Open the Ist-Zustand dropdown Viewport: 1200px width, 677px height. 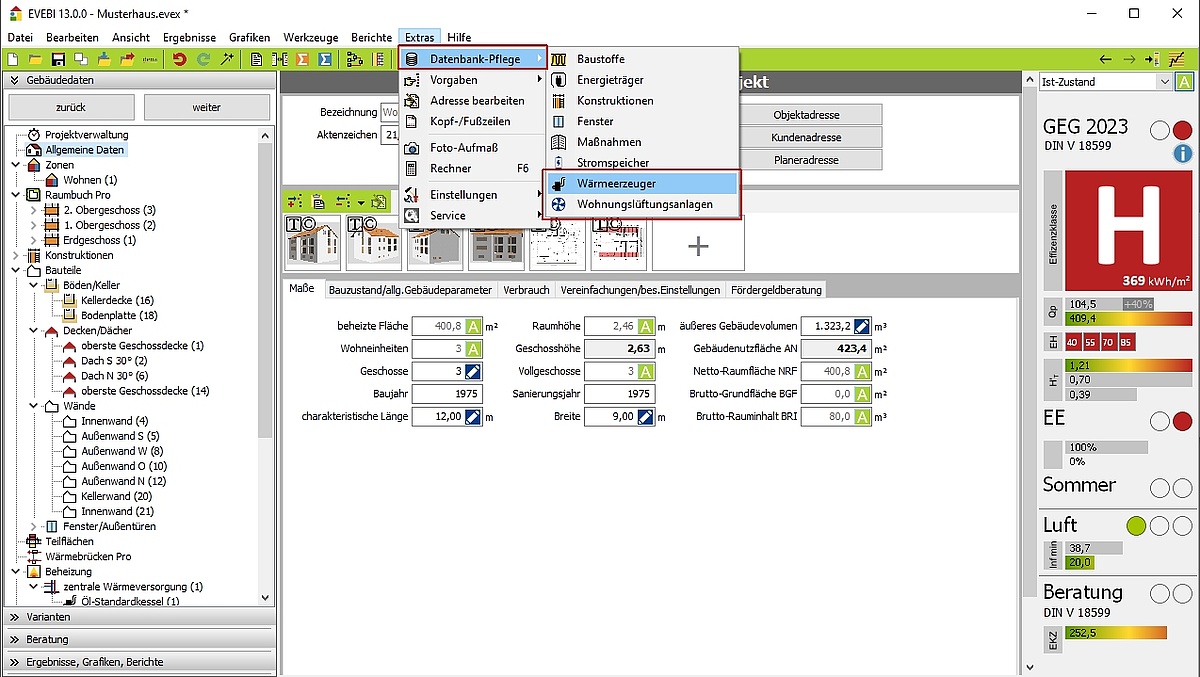pos(1164,82)
